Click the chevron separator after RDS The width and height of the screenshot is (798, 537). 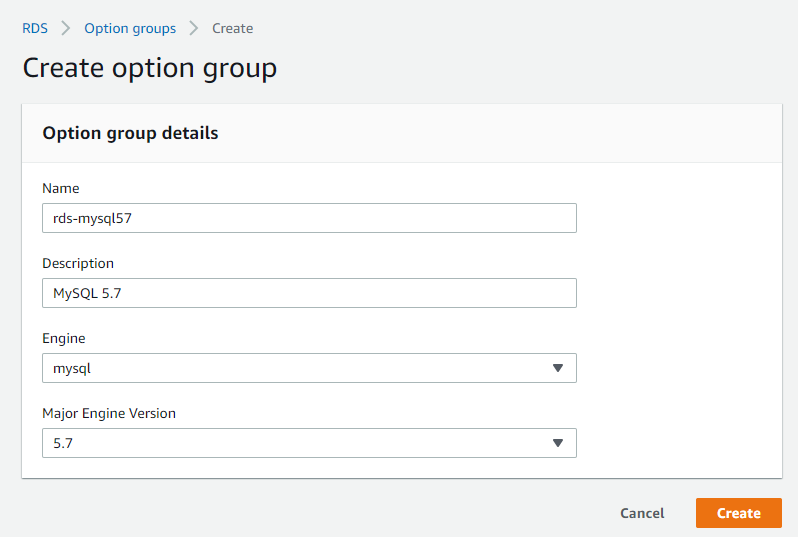click(66, 28)
